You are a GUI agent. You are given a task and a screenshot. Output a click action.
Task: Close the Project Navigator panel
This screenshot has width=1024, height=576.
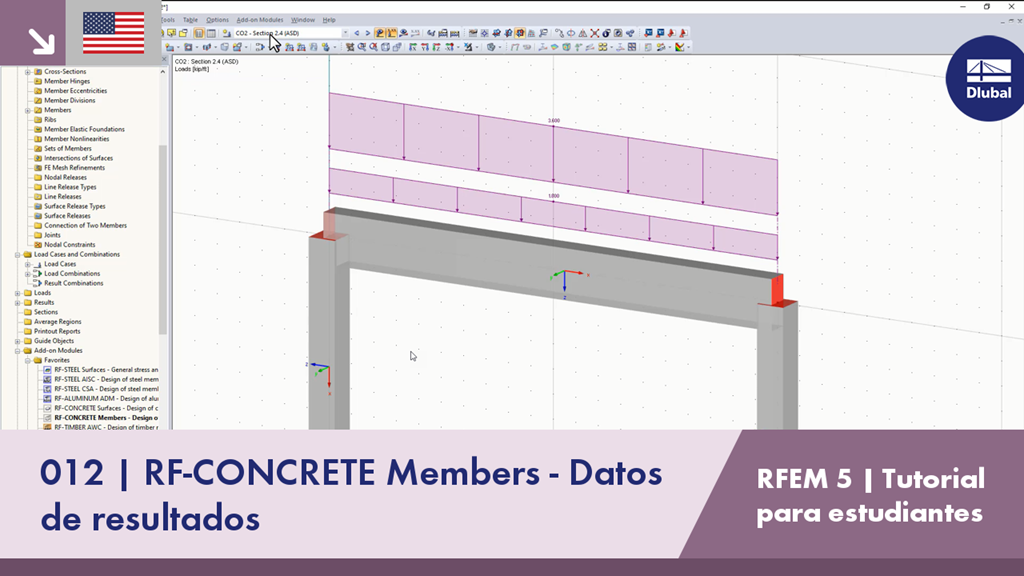click(x=165, y=59)
